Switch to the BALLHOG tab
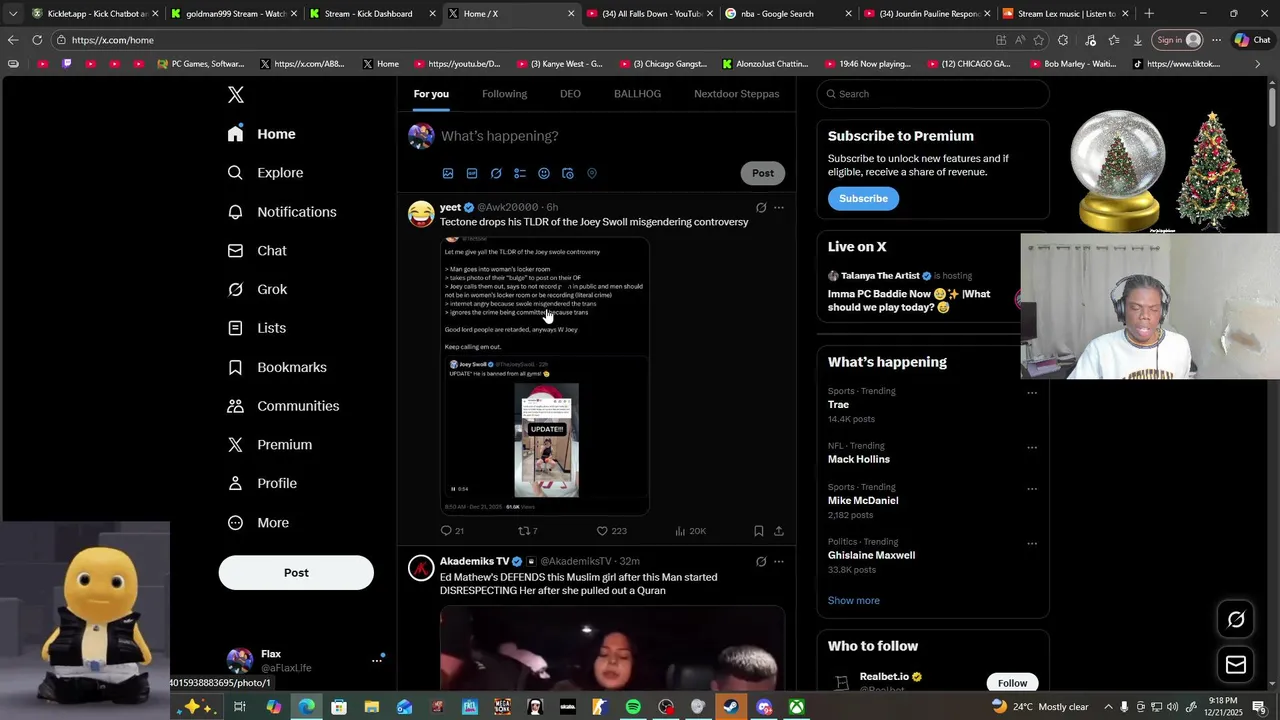Image resolution: width=1280 pixels, height=720 pixels. coord(637,94)
